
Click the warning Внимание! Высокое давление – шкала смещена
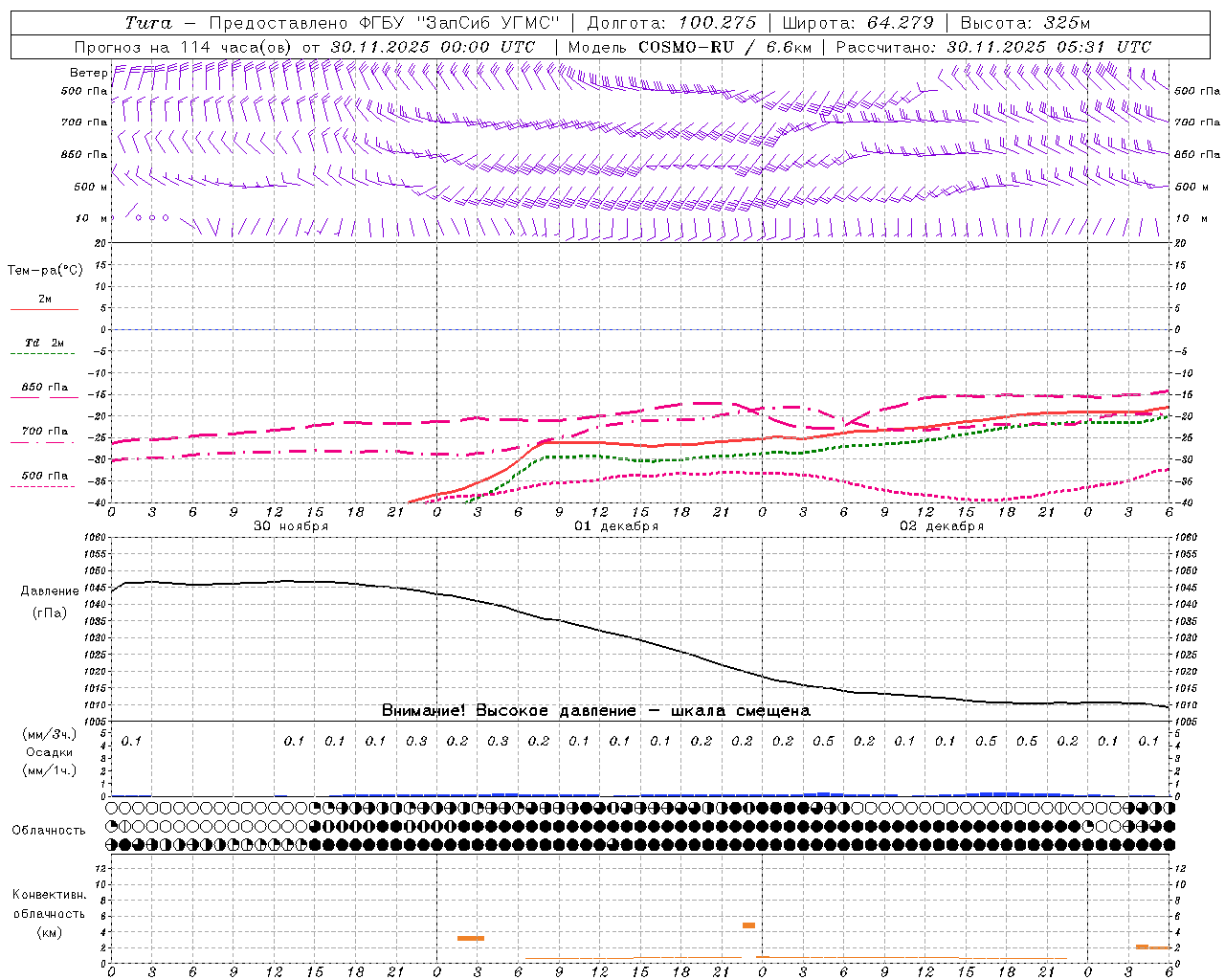pos(595,711)
